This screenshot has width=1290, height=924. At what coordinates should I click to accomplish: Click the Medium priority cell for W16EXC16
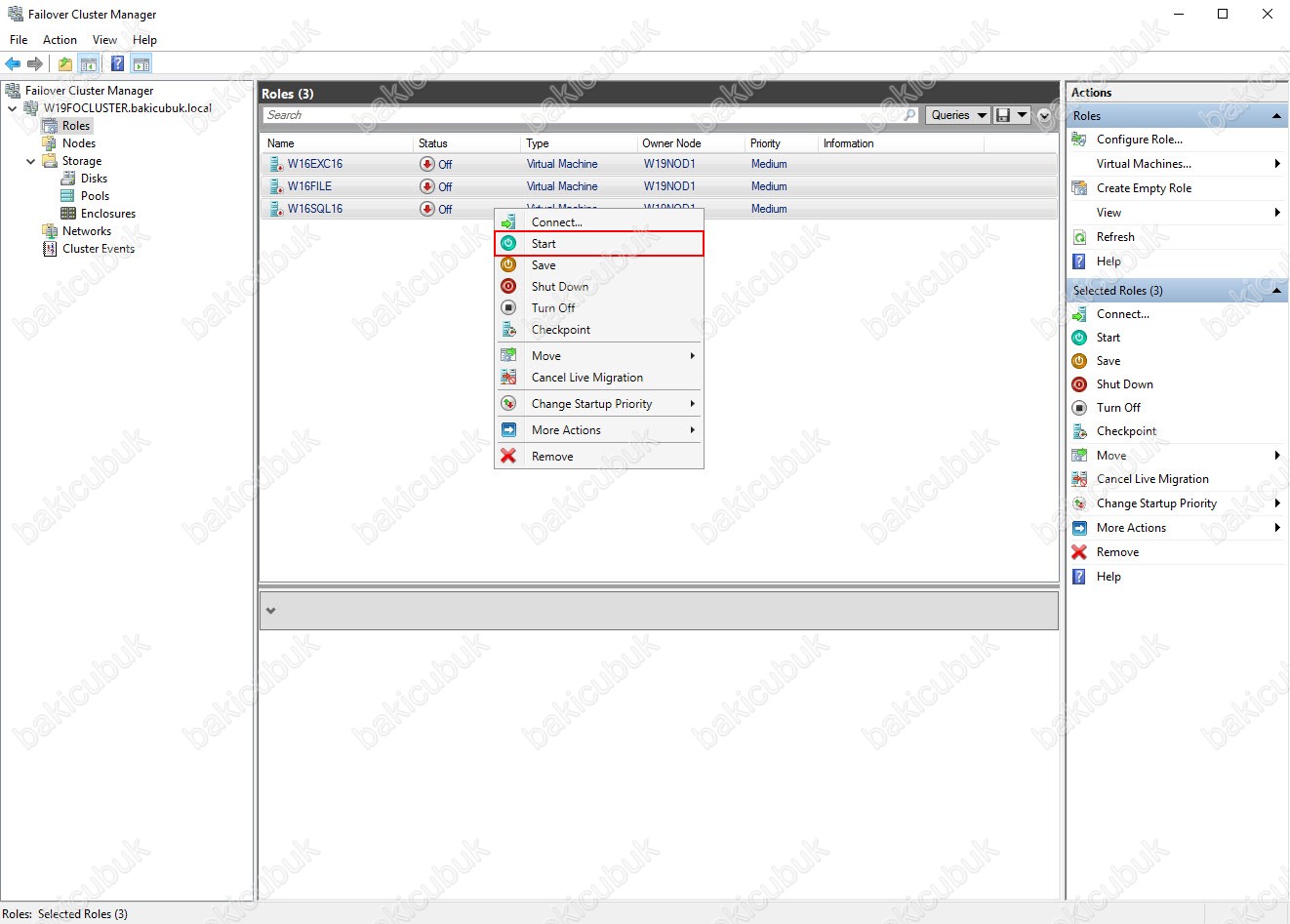(x=769, y=164)
